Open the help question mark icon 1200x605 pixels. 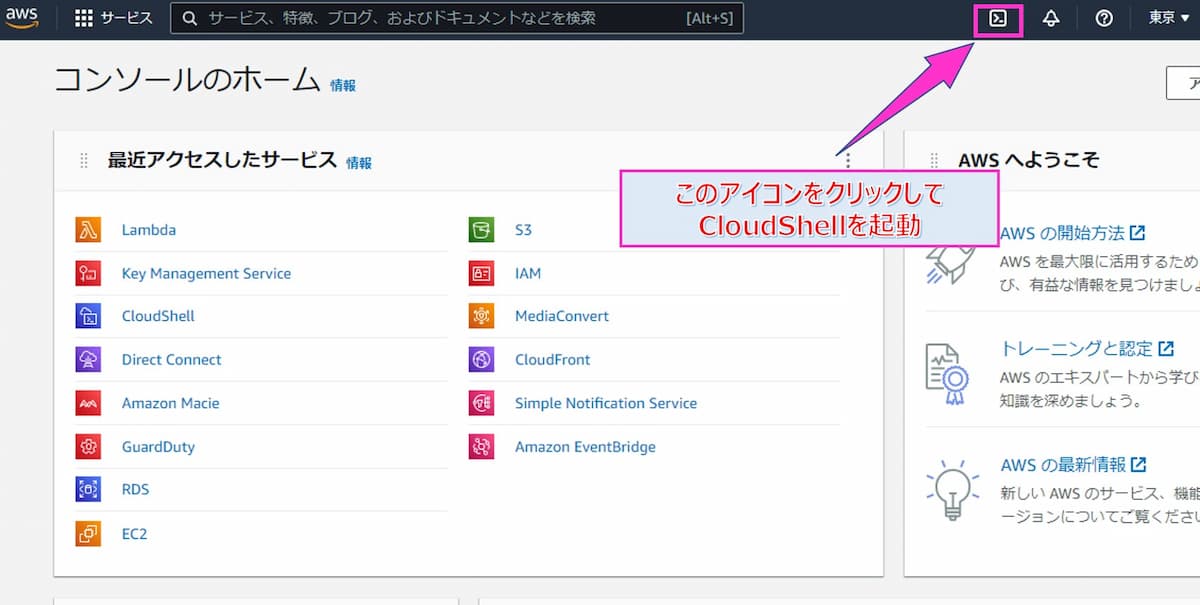click(x=1104, y=18)
